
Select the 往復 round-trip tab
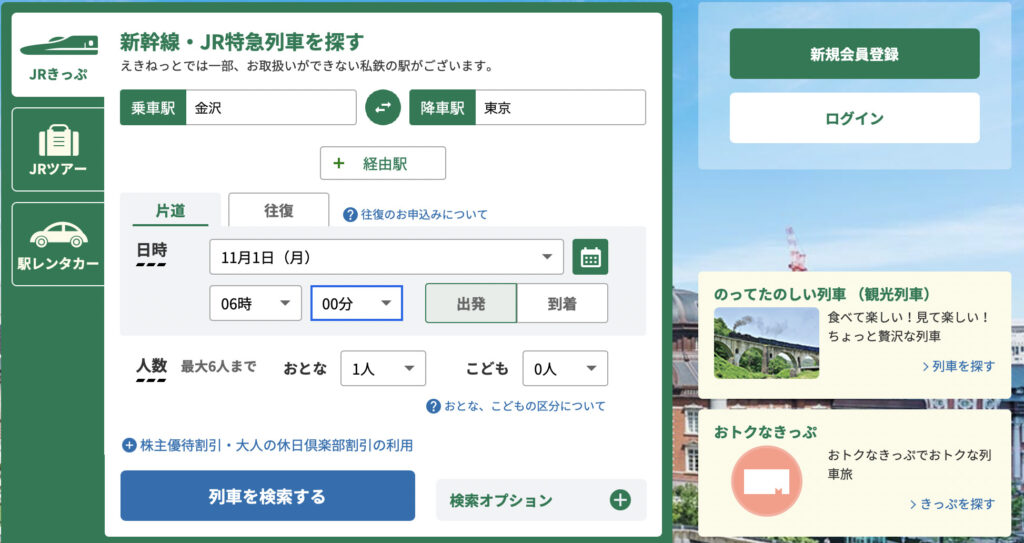point(279,210)
